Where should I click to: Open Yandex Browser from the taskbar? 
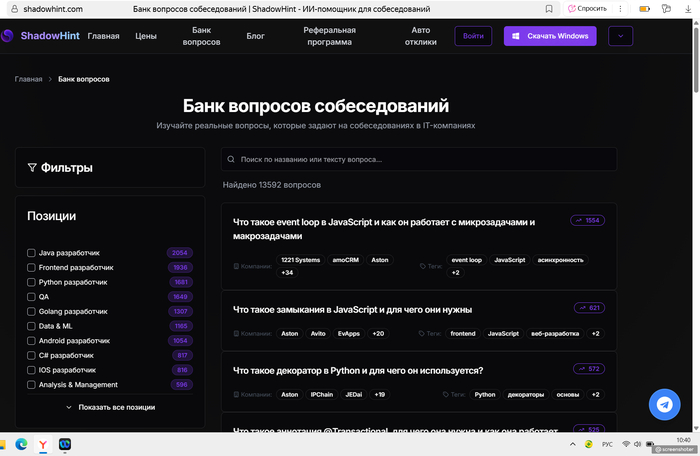[43, 443]
